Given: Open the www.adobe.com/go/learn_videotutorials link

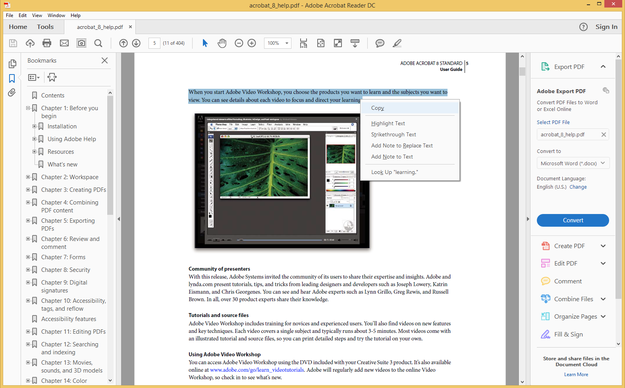Looking at the screenshot, I should (x=257, y=370).
